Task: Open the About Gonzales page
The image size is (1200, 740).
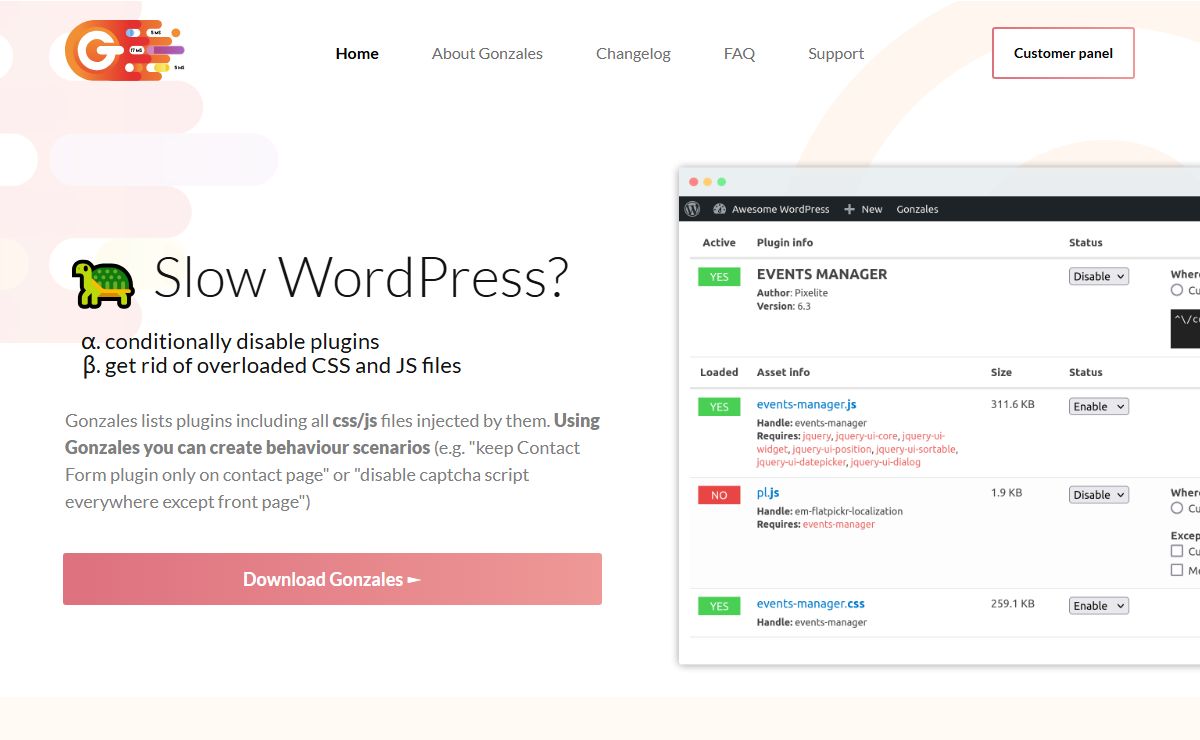Action: (487, 54)
